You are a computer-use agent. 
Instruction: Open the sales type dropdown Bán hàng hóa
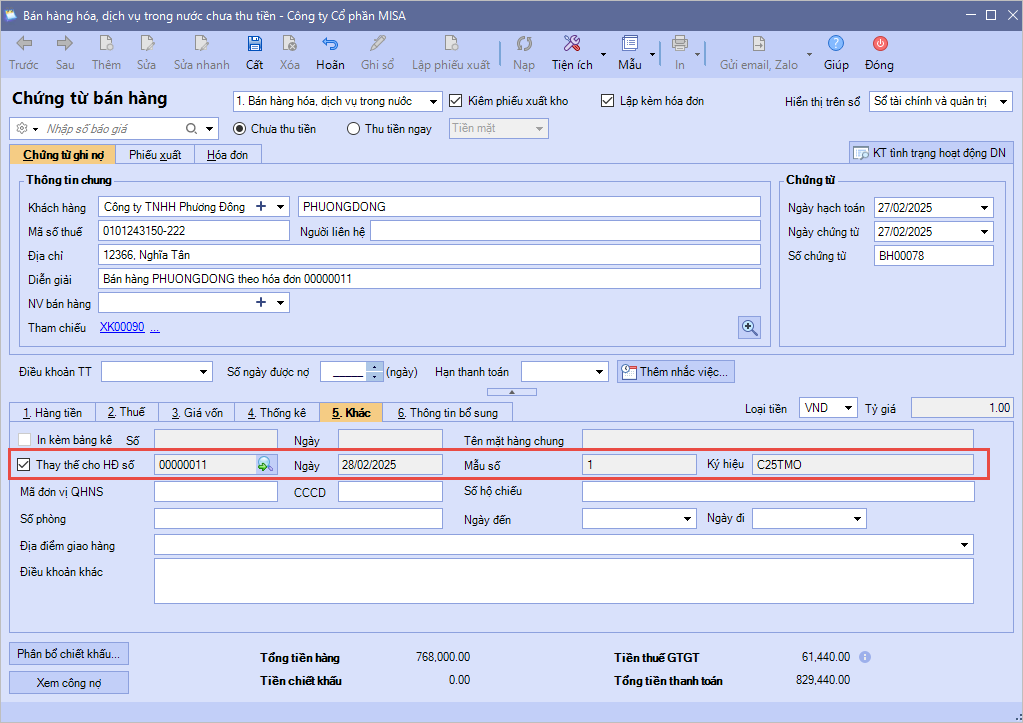(433, 101)
